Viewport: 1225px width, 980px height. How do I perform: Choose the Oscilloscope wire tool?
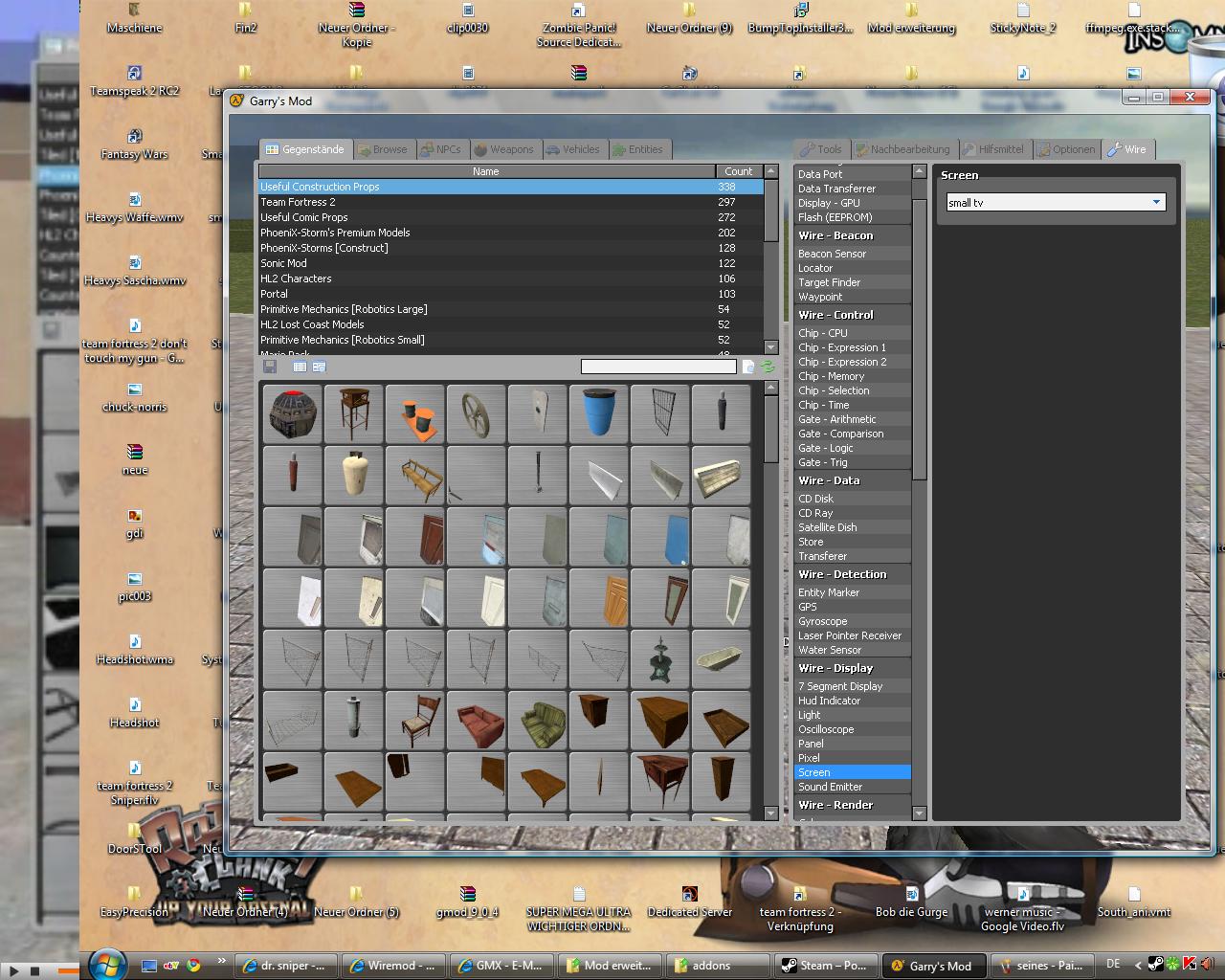coord(826,729)
